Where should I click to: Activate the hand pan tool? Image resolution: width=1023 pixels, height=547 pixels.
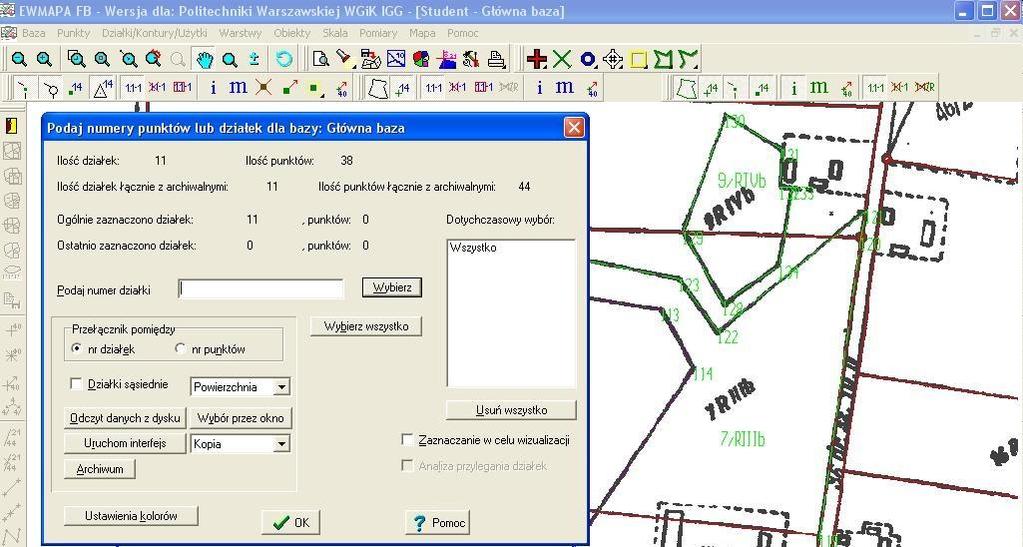coord(205,59)
